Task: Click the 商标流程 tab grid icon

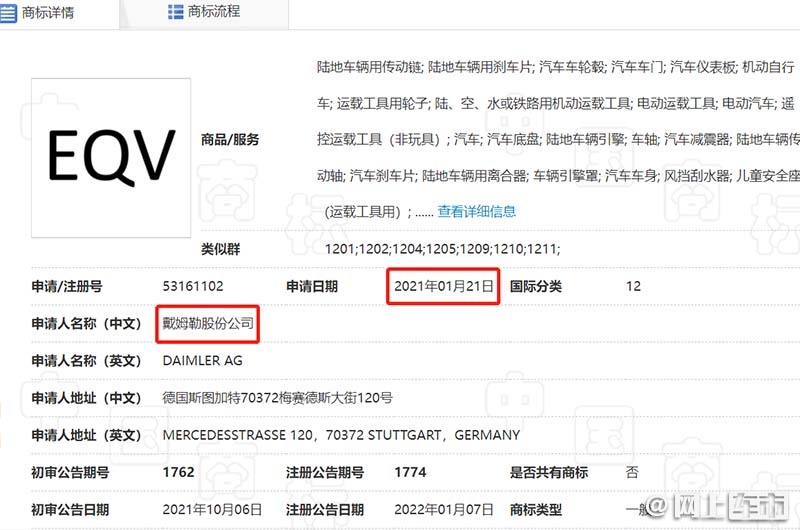Action: coord(176,12)
